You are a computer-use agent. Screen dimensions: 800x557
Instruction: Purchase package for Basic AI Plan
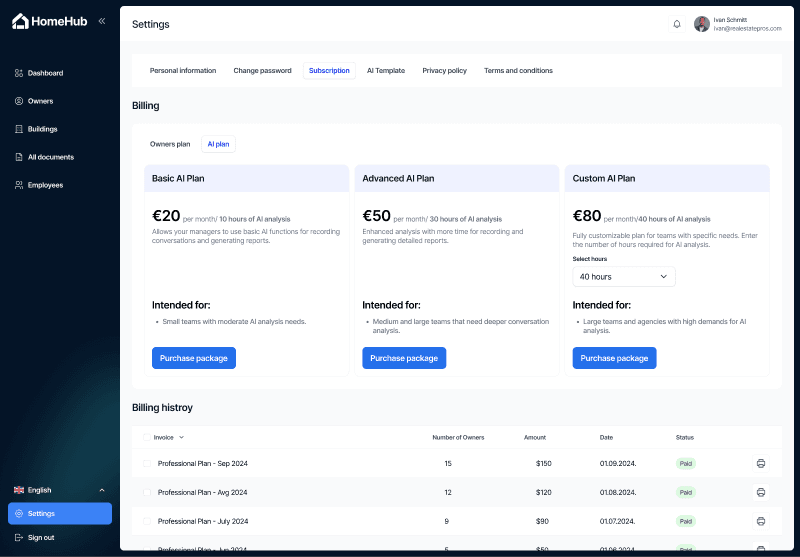coord(194,358)
